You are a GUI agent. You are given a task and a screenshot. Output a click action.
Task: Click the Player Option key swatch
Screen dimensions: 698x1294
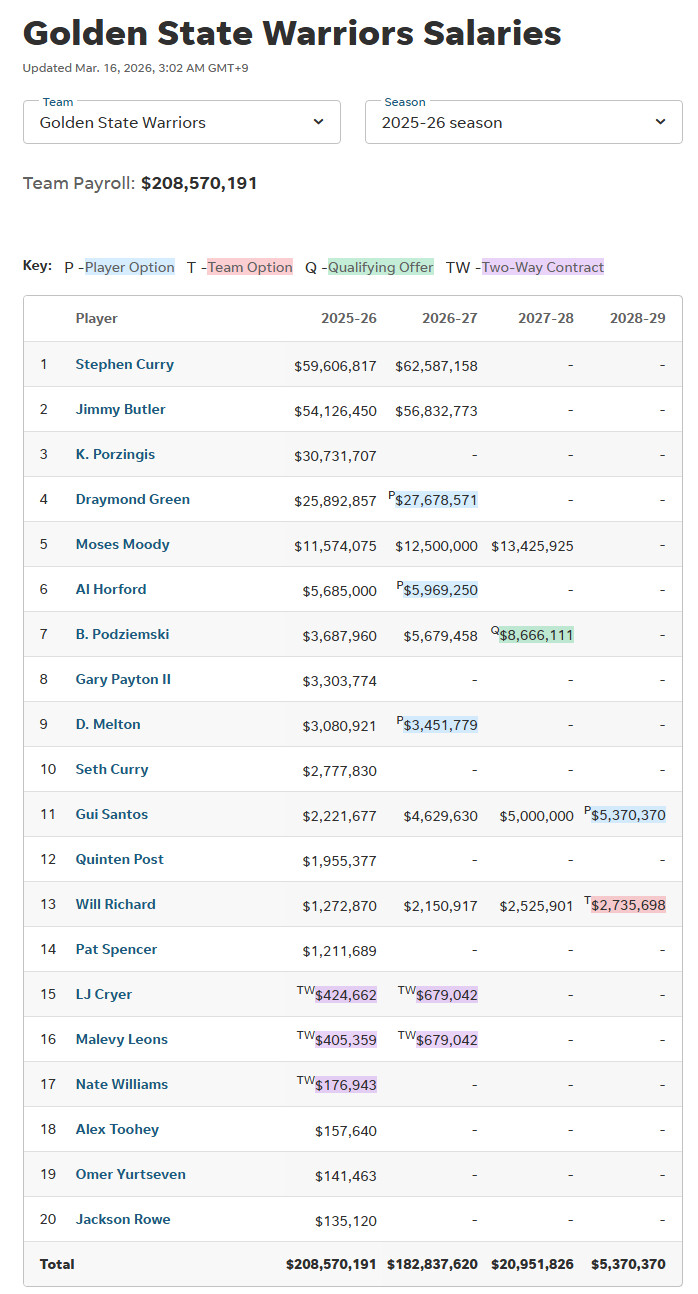[x=130, y=267]
